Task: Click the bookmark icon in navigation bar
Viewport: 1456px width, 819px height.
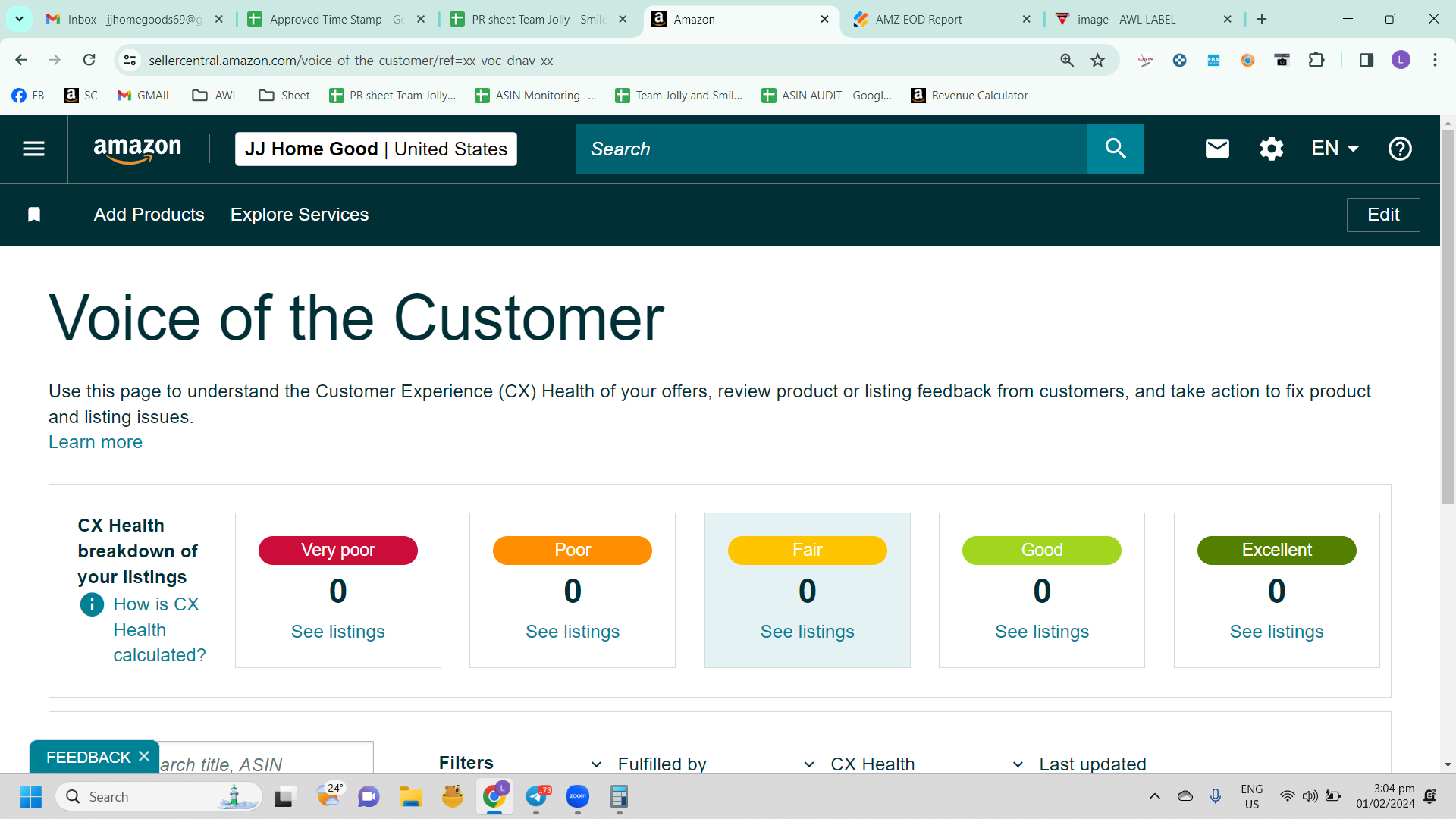Action: [34, 215]
